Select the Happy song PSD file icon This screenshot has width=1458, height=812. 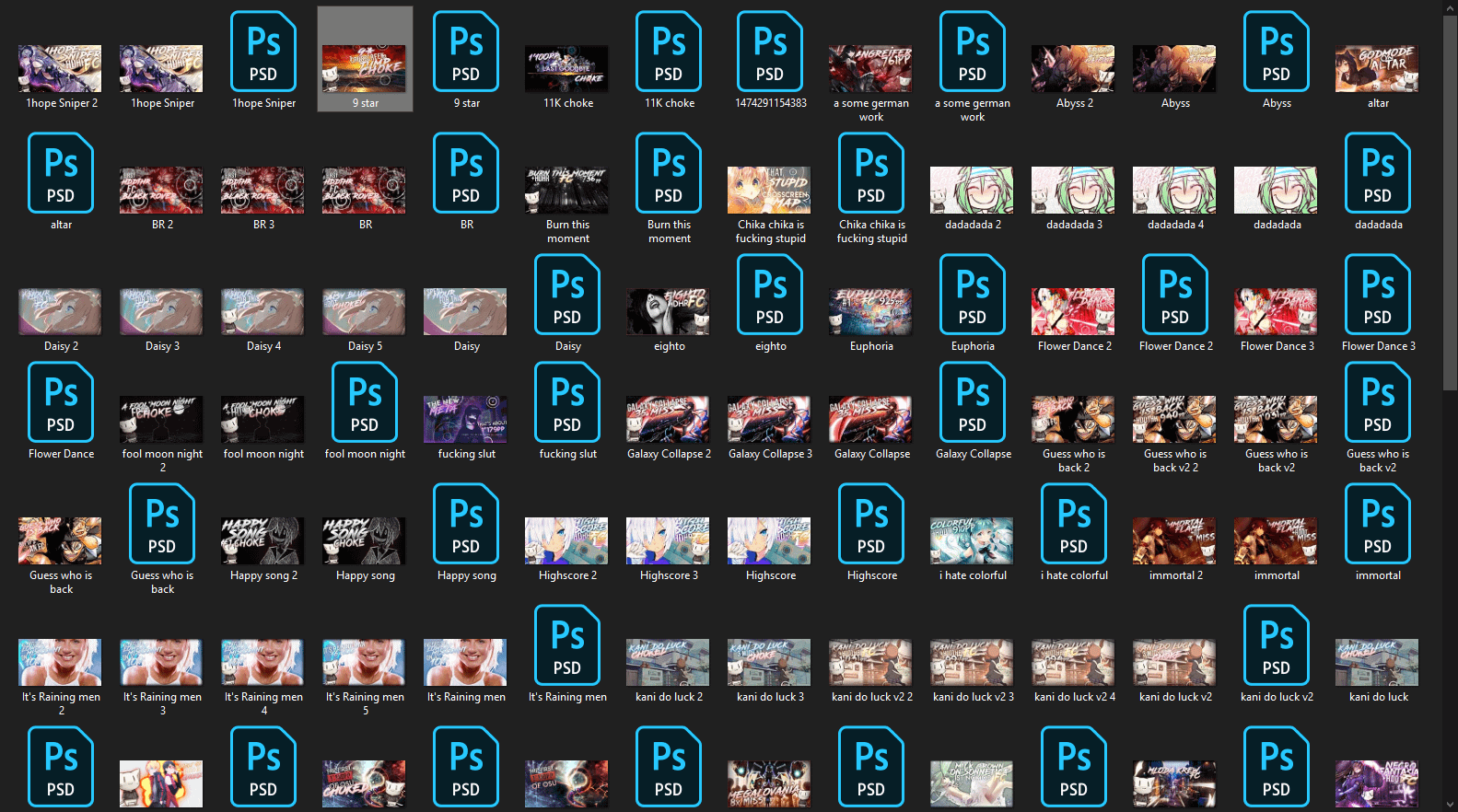tap(466, 524)
